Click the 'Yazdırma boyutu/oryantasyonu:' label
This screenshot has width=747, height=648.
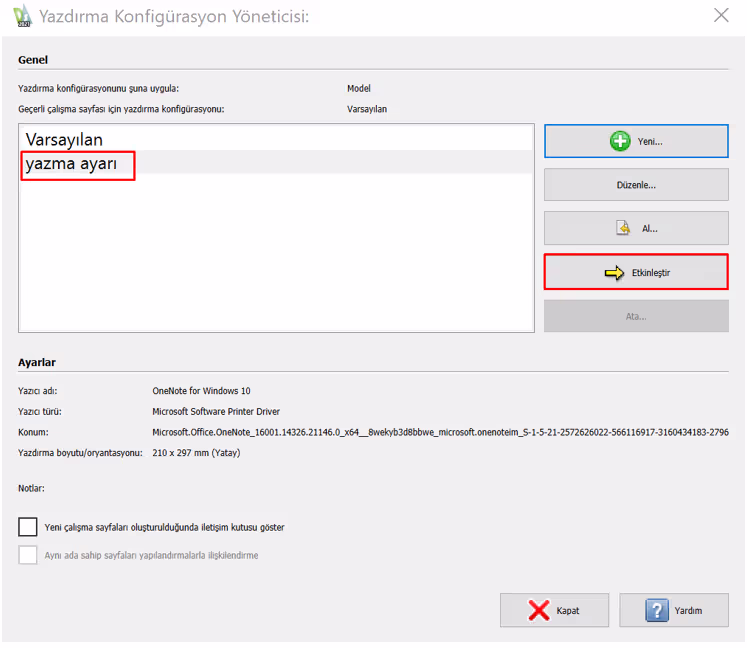[x=80, y=453]
